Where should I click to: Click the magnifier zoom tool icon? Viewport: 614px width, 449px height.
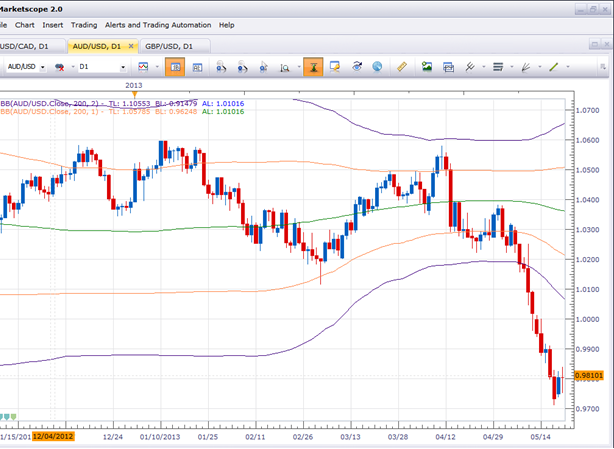point(285,67)
